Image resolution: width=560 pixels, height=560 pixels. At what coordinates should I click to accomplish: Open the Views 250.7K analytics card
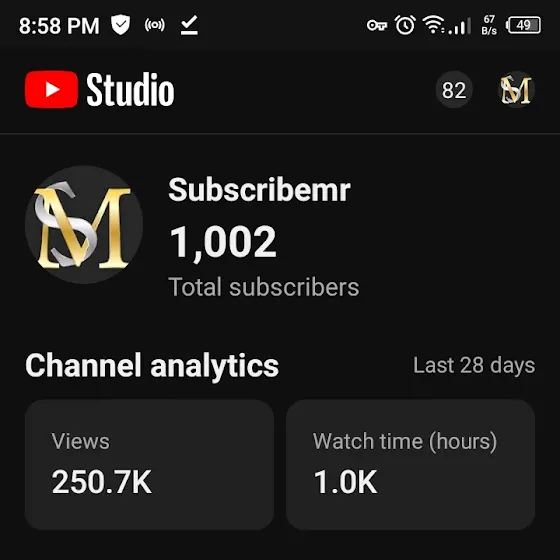(x=149, y=464)
